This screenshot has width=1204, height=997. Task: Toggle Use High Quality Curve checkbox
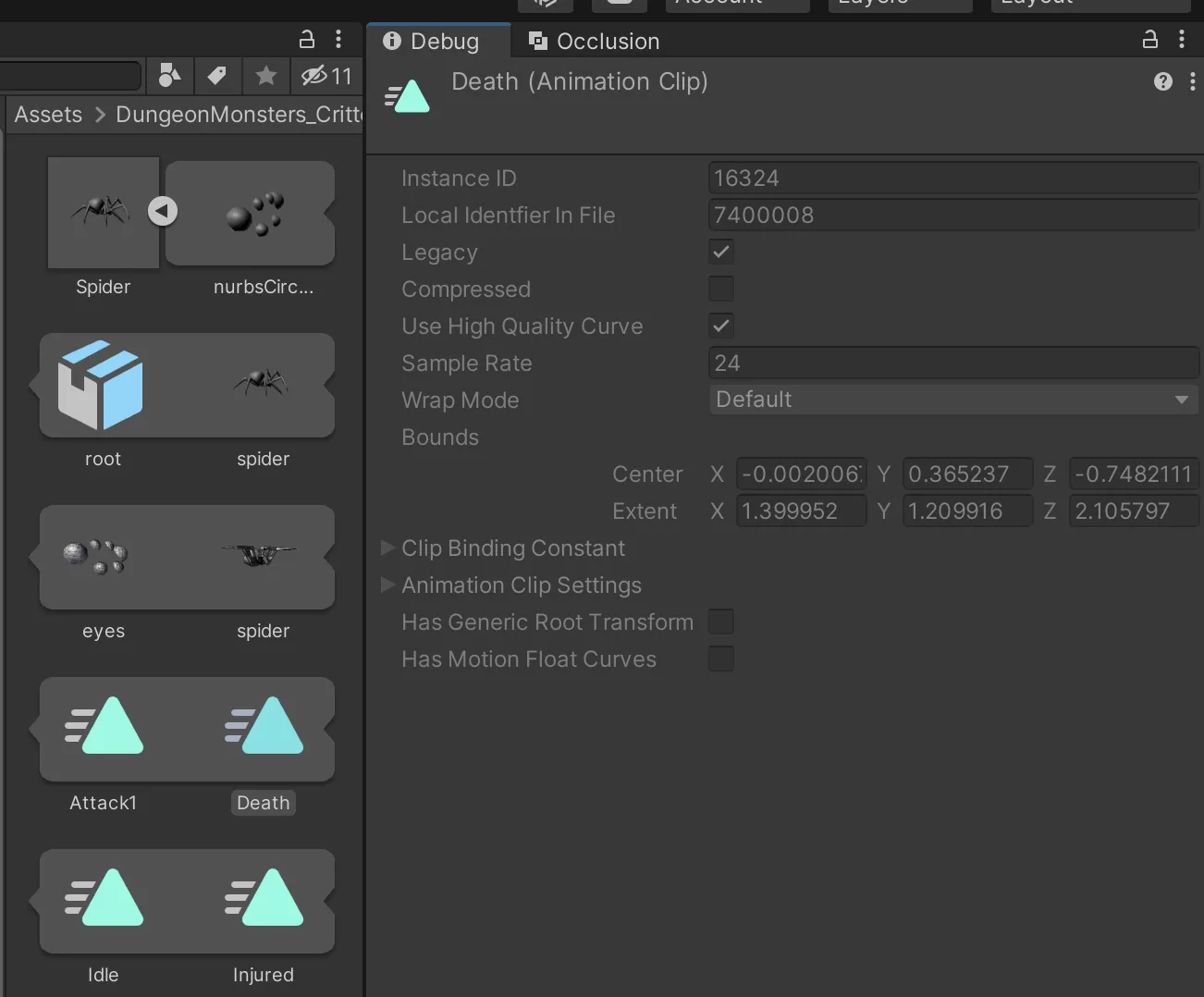click(x=721, y=326)
